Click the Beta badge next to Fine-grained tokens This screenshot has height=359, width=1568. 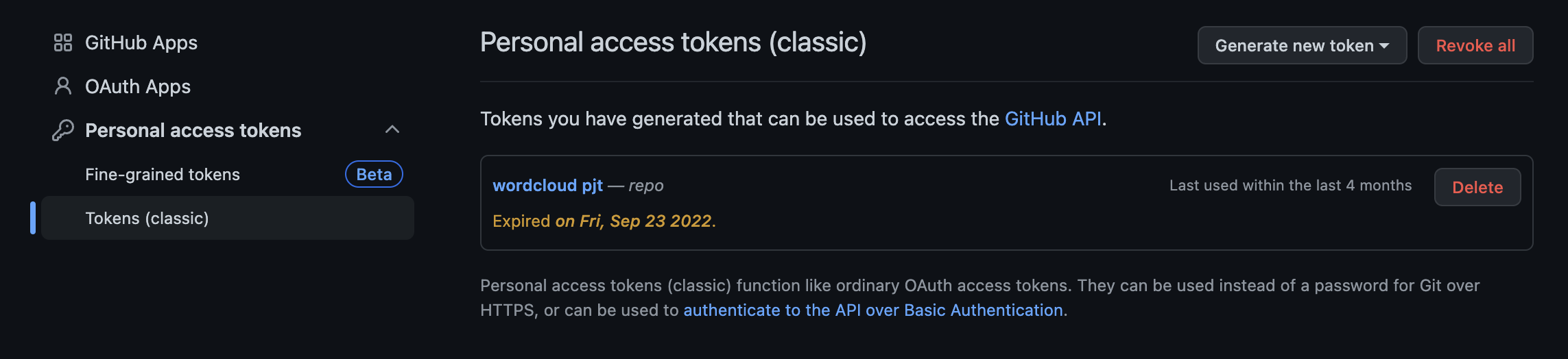point(374,174)
